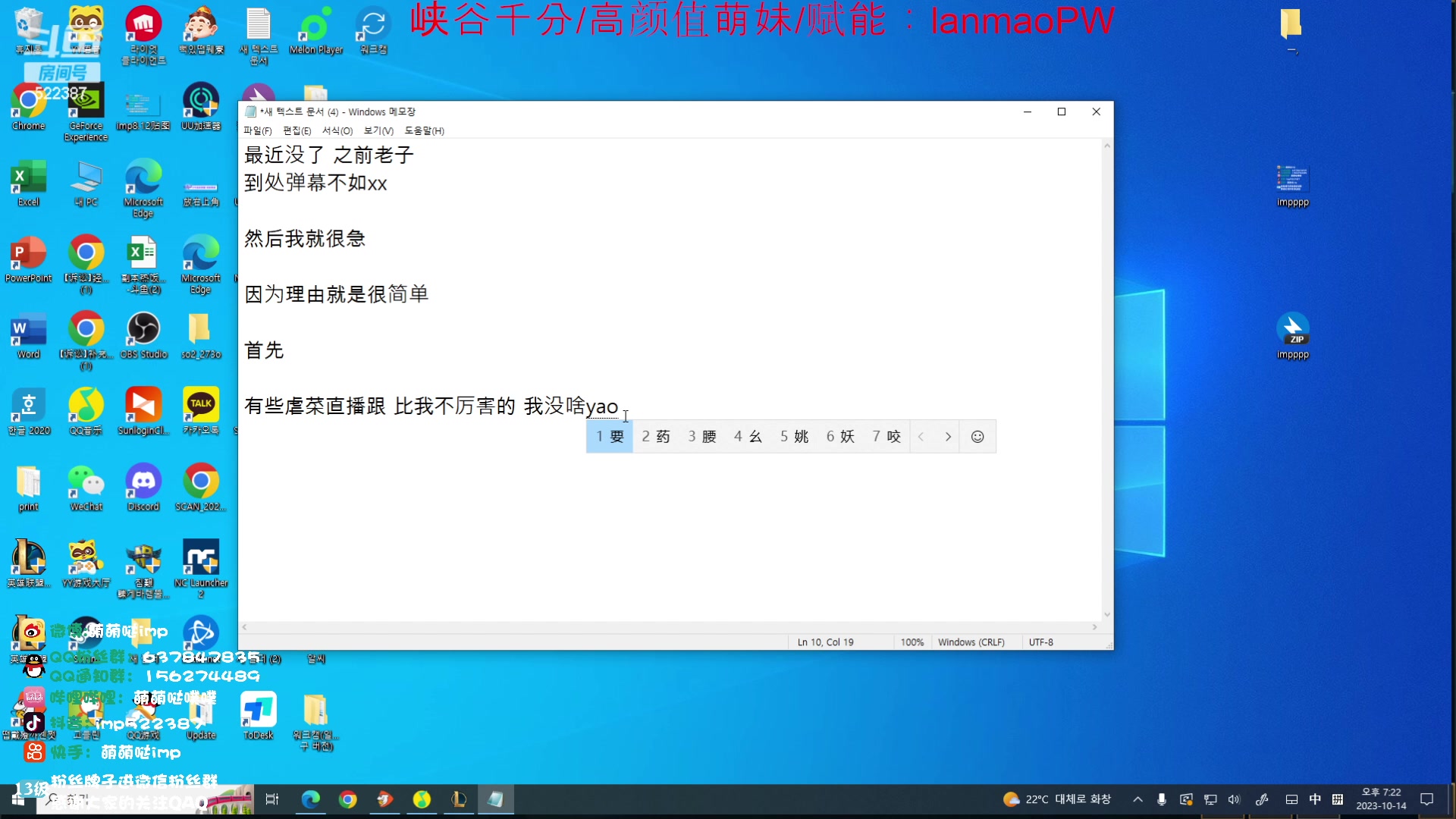This screenshot has height=819, width=1456.
Task: Click Notepad icon in taskbar
Action: 495,799
